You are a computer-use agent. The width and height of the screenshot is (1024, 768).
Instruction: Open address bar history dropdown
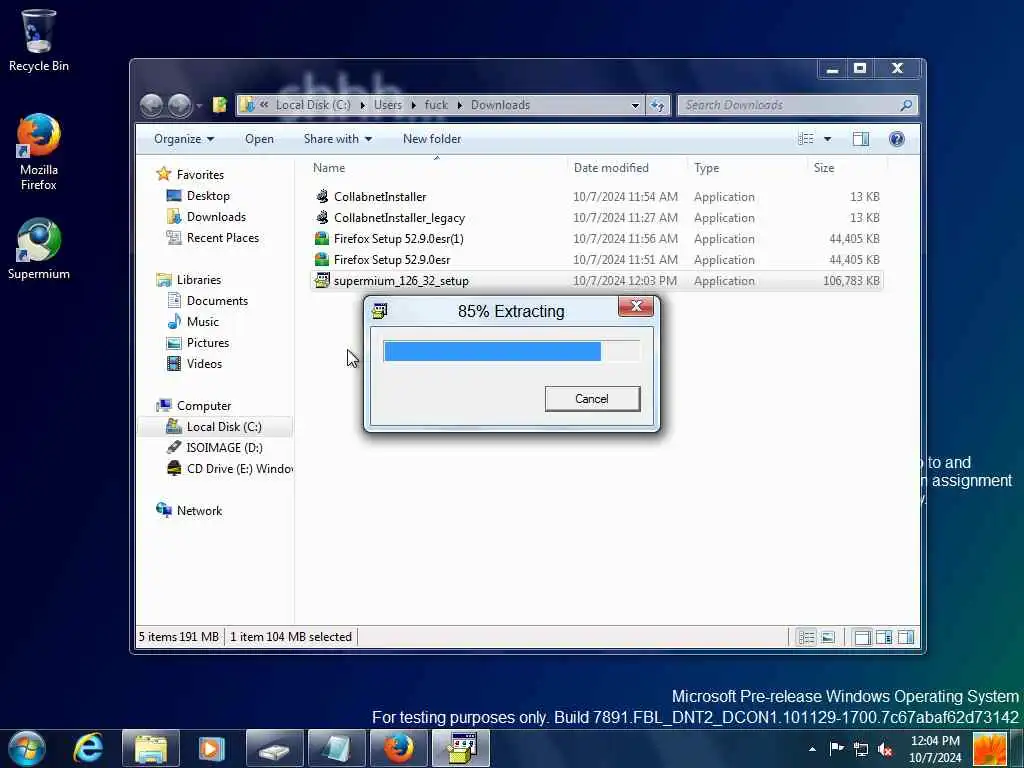635,105
